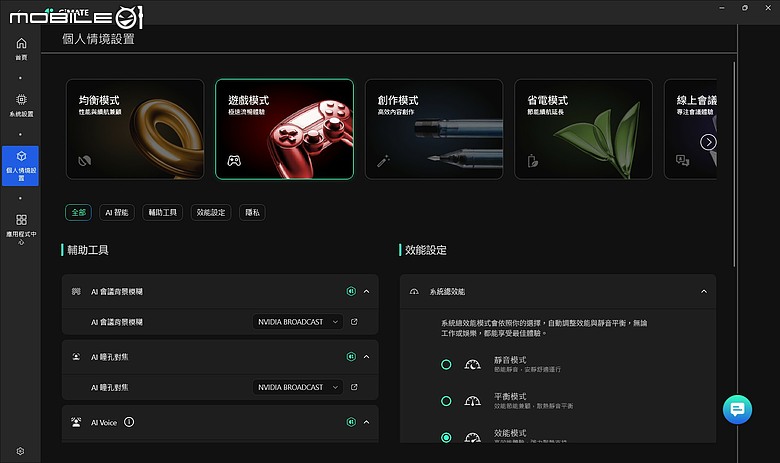Select the AI 智能 filter tab
The image size is (780, 463).
[117, 212]
